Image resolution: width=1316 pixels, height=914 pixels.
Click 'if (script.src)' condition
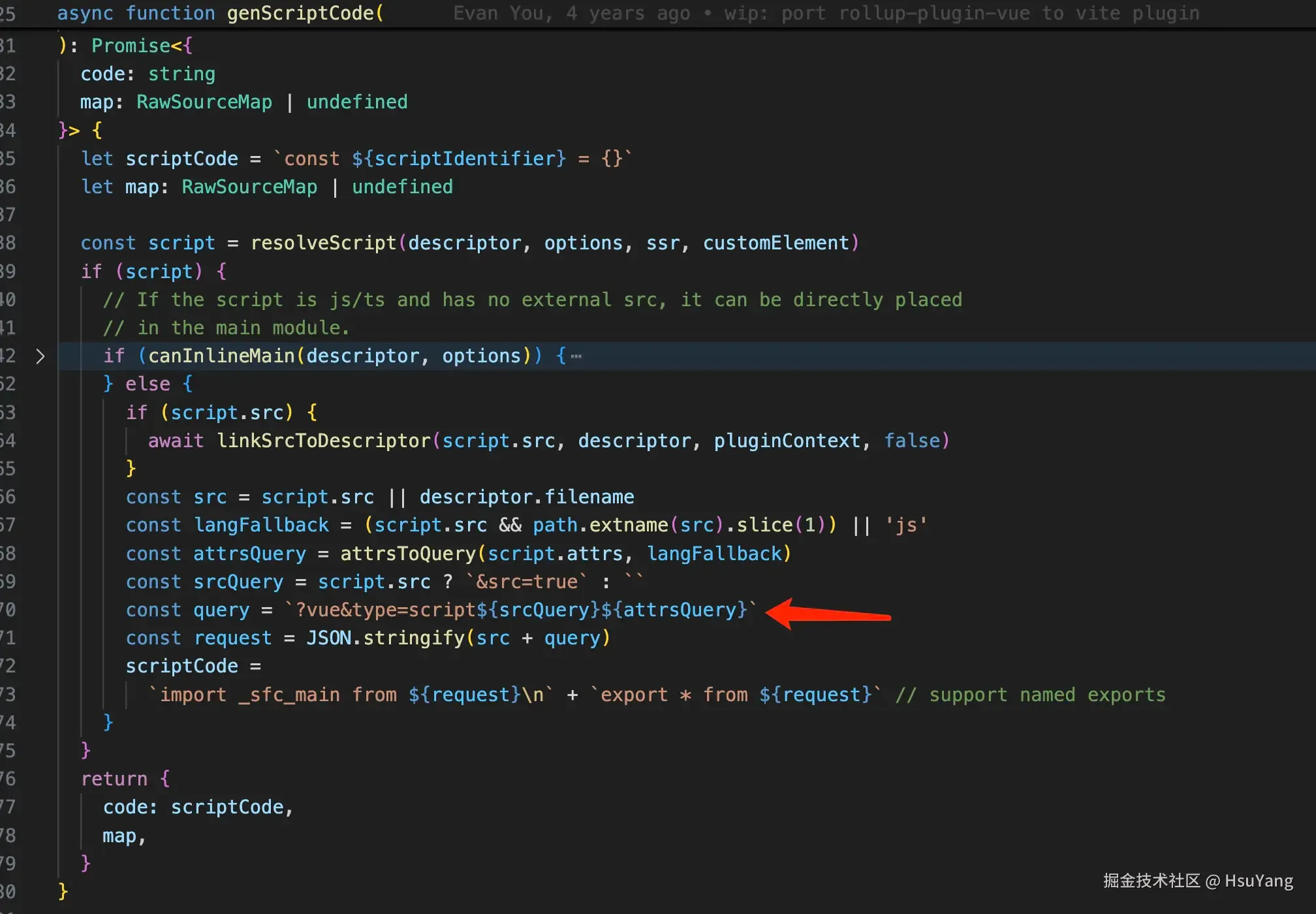pyautogui.click(x=221, y=413)
